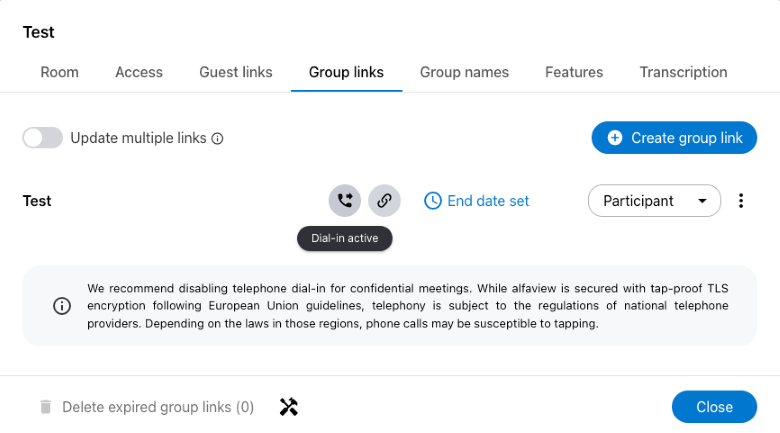
Task: Click the copy link chain icon
Action: pyautogui.click(x=384, y=201)
